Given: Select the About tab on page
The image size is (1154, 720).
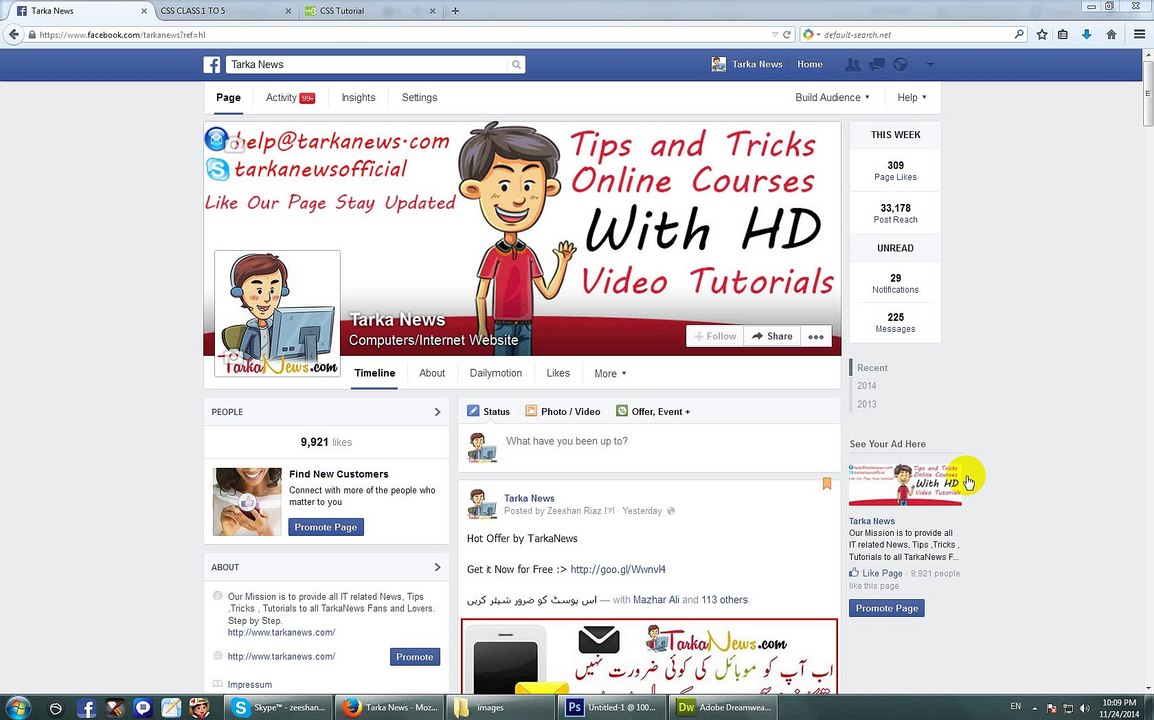Looking at the screenshot, I should coord(432,373).
